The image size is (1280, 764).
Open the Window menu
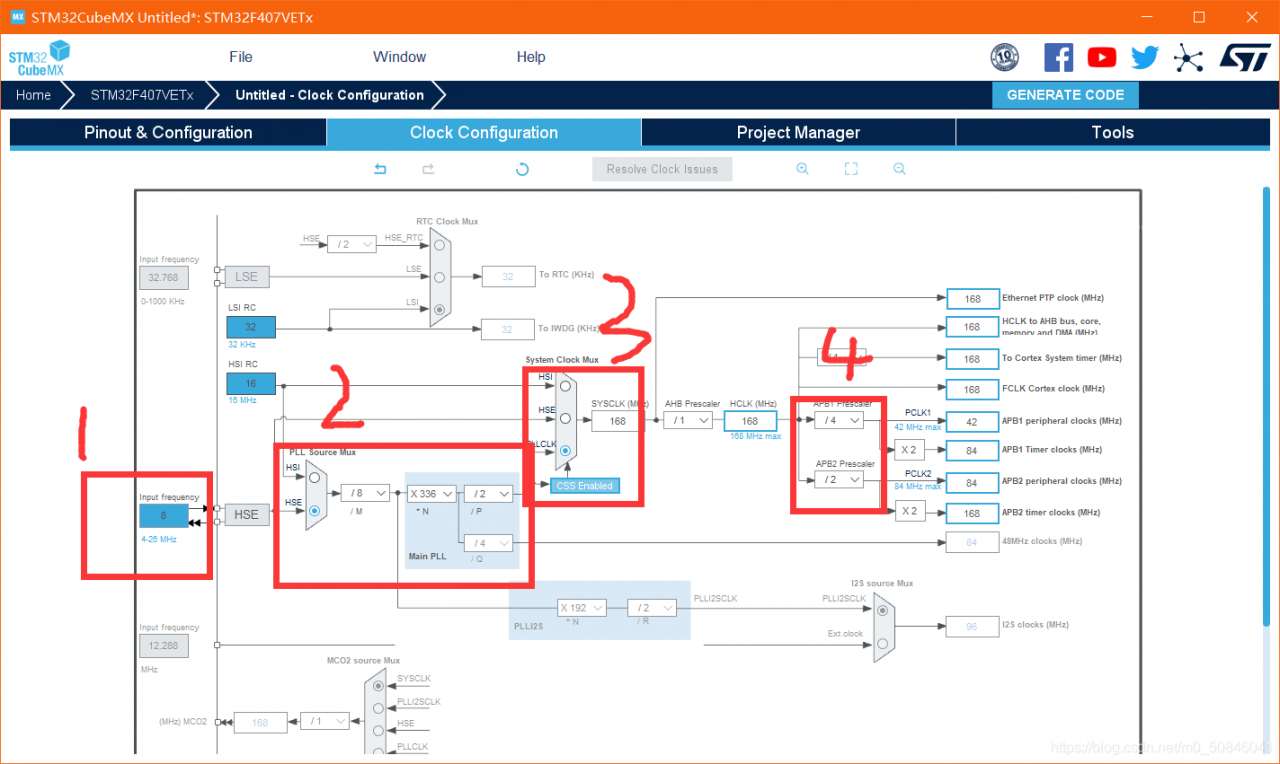point(400,57)
